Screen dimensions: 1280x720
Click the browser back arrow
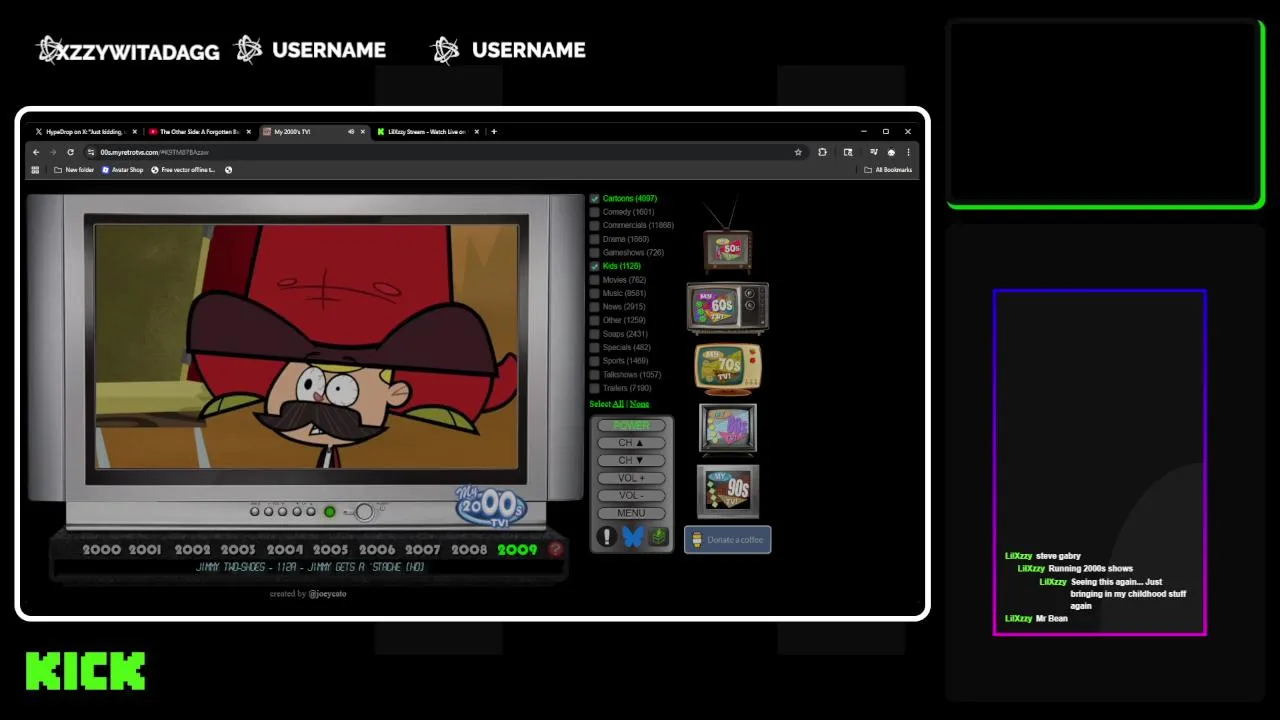click(36, 152)
